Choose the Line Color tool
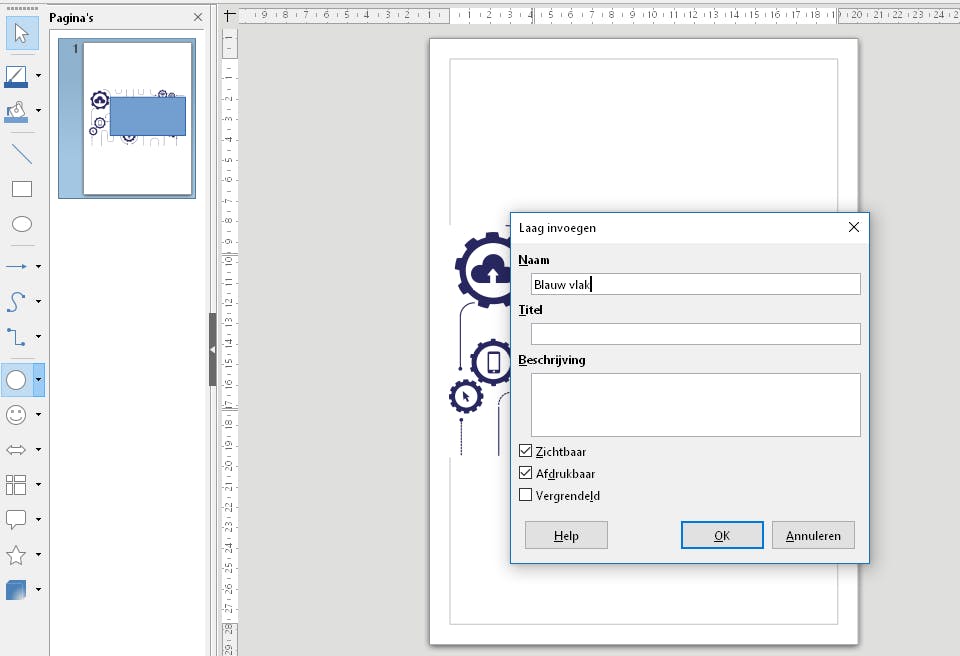 16,76
